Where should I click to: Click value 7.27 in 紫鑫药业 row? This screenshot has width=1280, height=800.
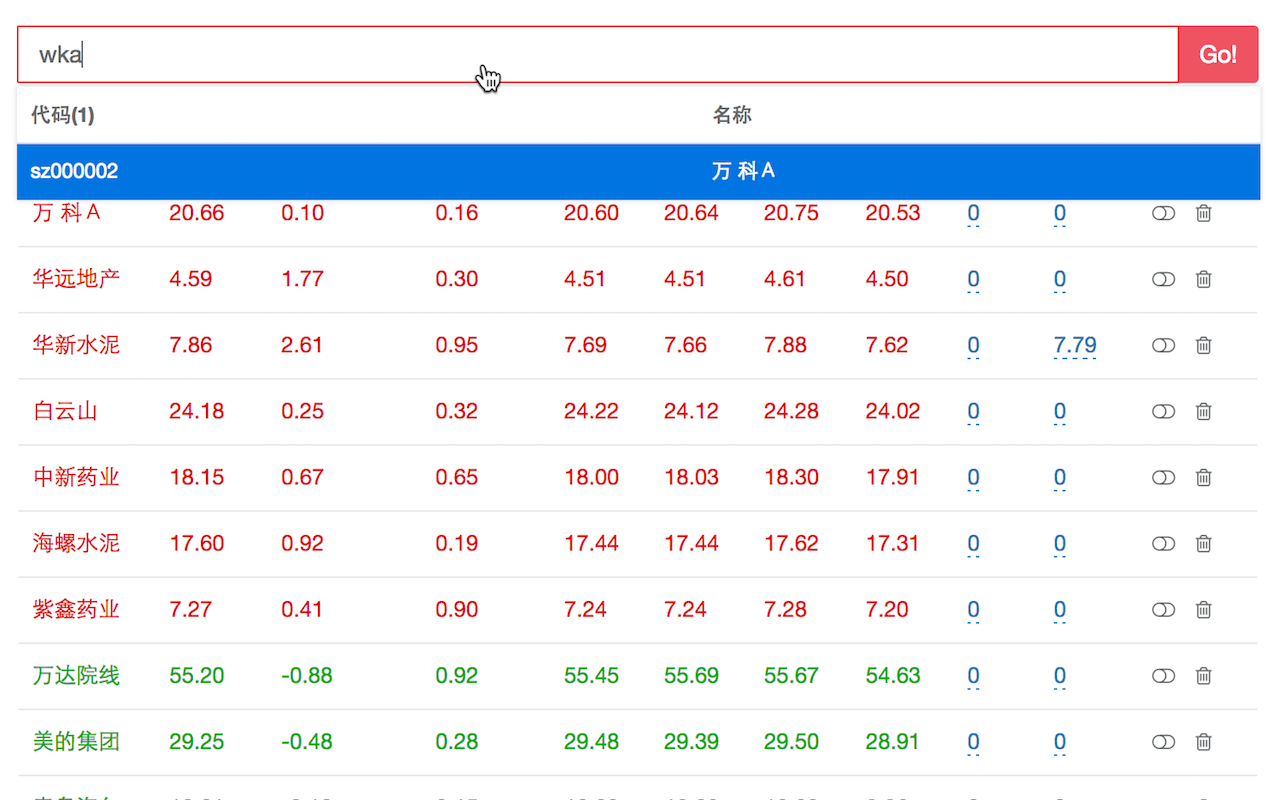point(191,609)
